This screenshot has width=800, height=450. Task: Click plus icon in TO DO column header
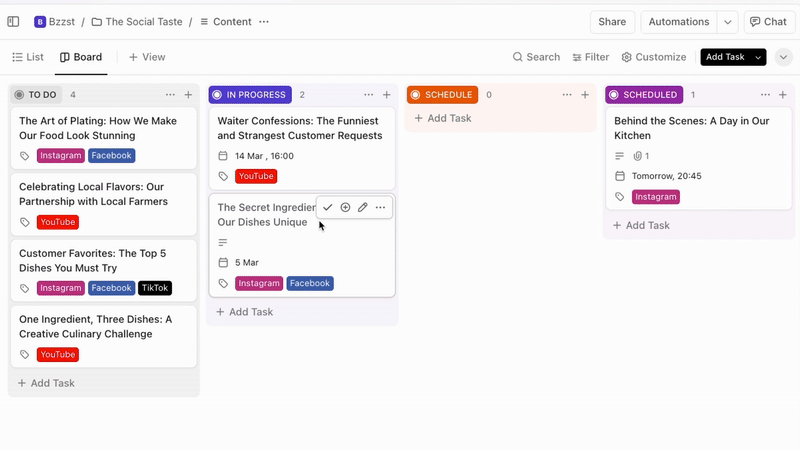click(x=188, y=95)
